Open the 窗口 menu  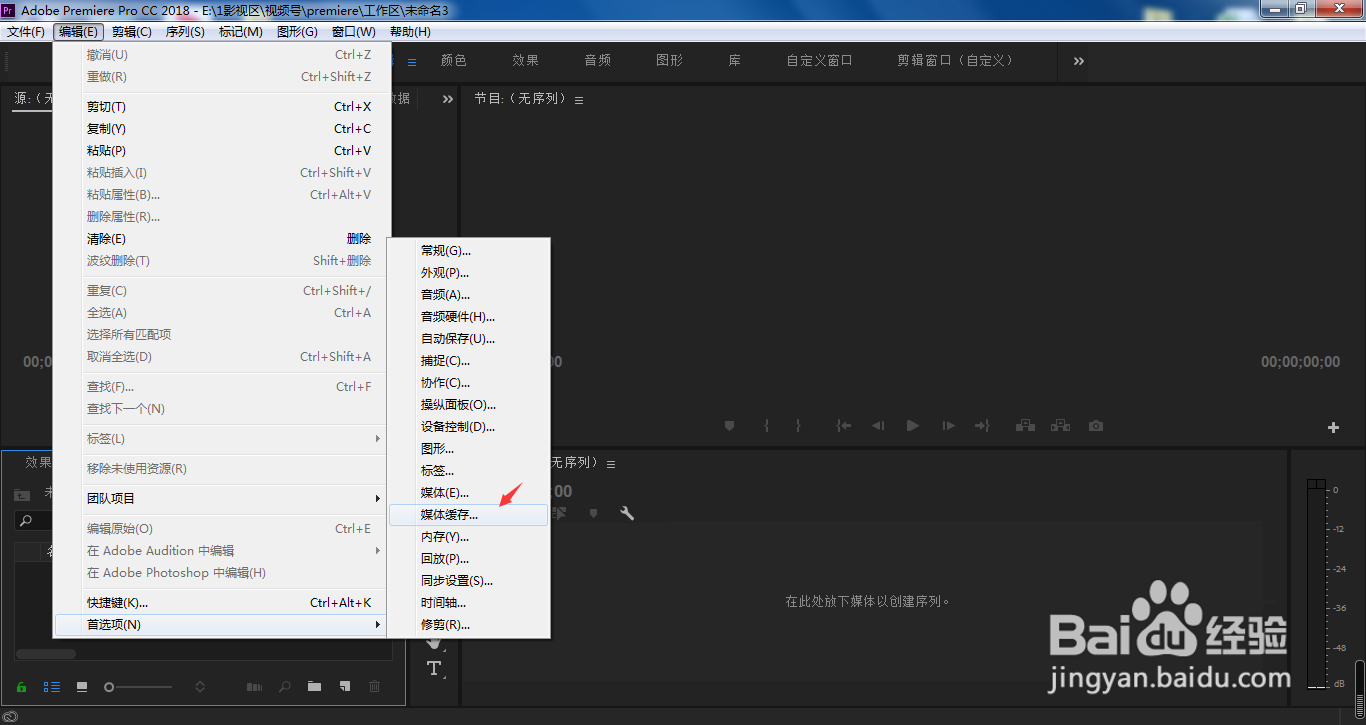tap(352, 31)
